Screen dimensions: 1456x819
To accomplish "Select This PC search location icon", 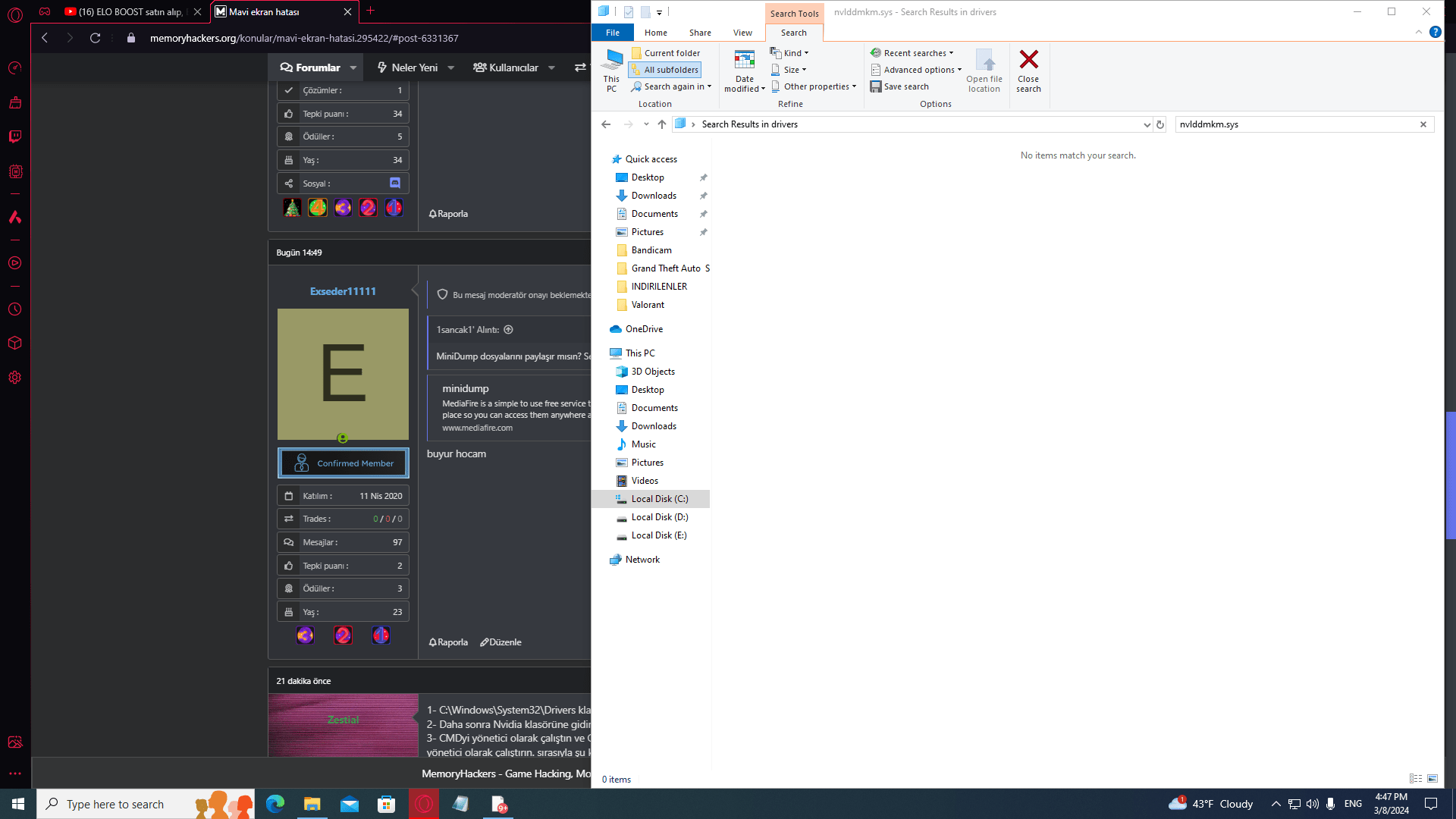I will point(611,71).
